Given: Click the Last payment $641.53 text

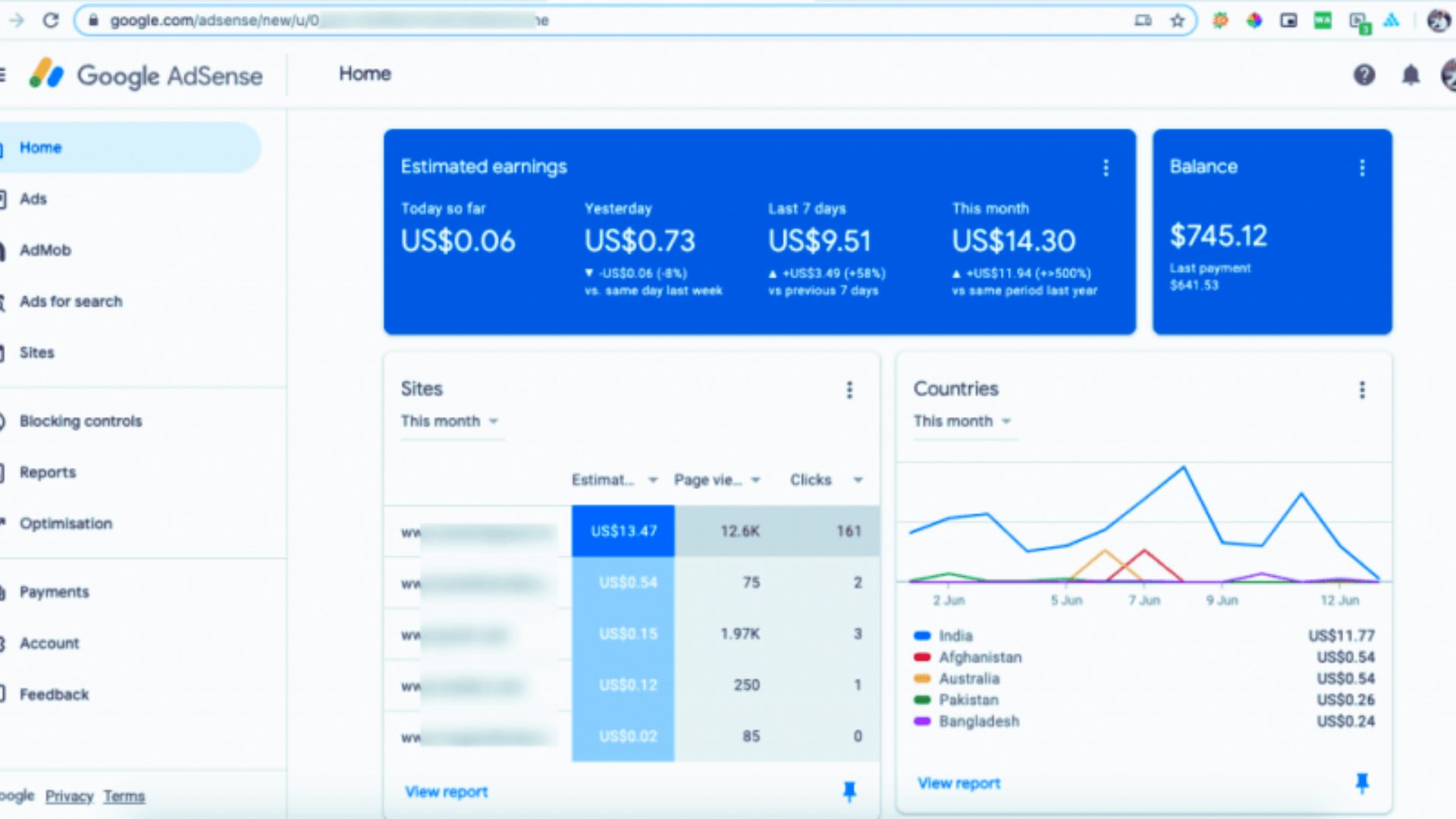Looking at the screenshot, I should point(1210,277).
